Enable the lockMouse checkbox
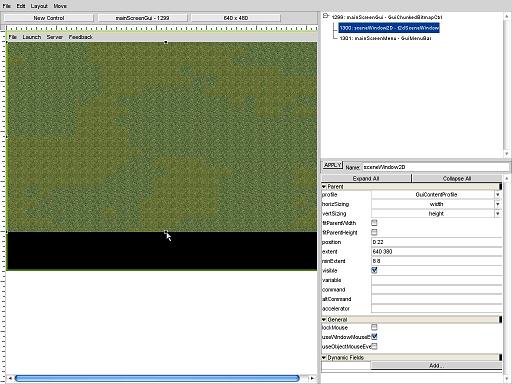512x384 pixels. coord(374,327)
